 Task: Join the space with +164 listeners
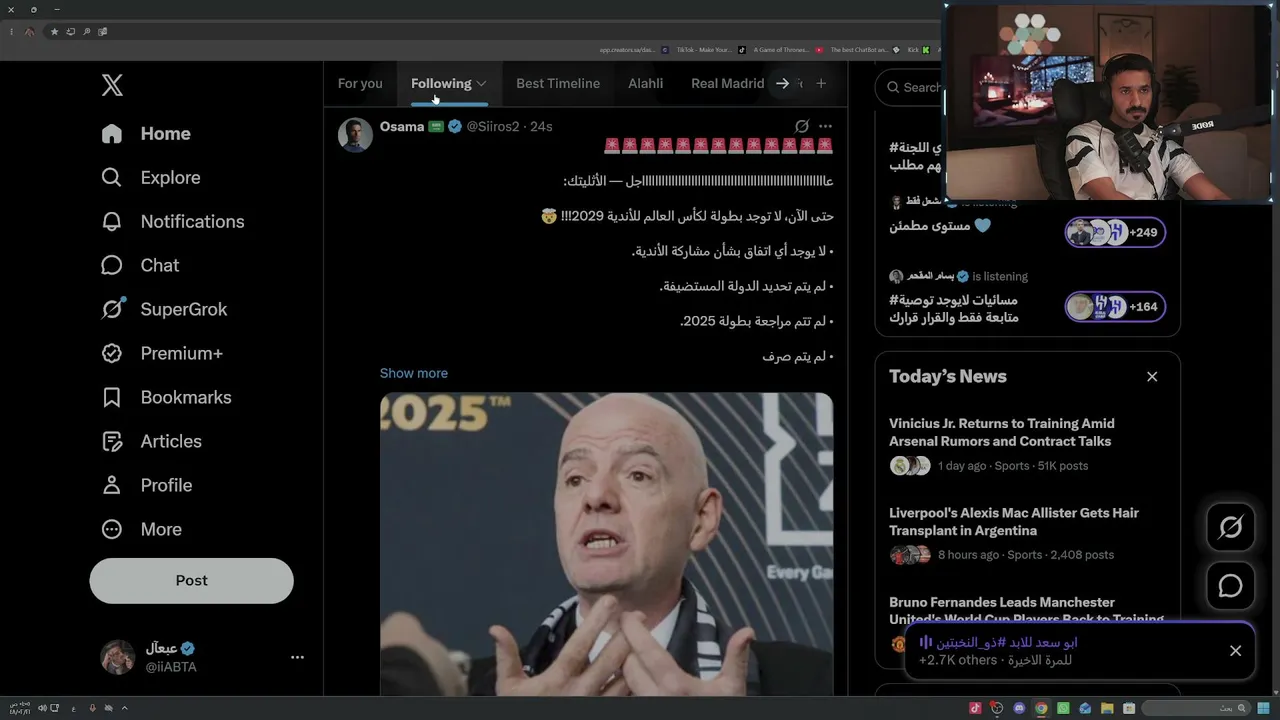(x=1115, y=307)
